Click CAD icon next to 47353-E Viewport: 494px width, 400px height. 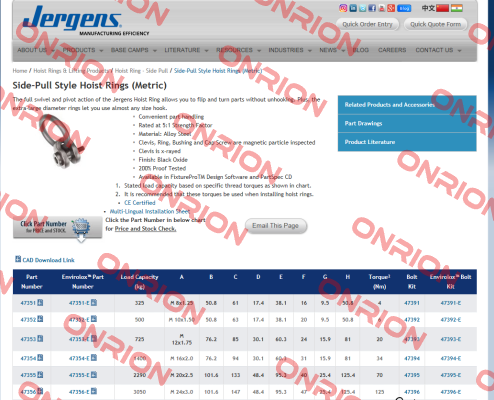[94, 339]
